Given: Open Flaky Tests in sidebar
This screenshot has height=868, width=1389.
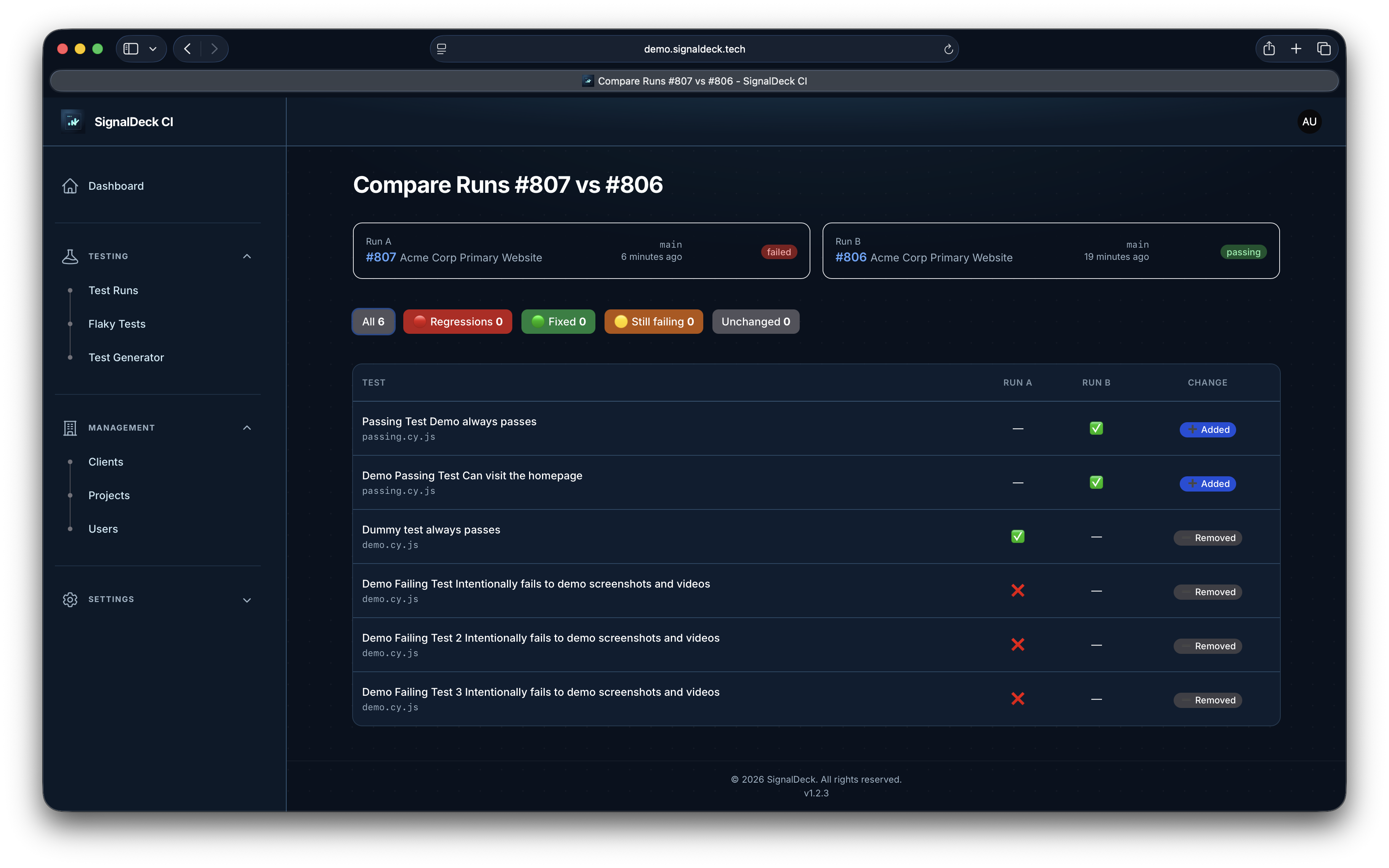Looking at the screenshot, I should (x=117, y=324).
